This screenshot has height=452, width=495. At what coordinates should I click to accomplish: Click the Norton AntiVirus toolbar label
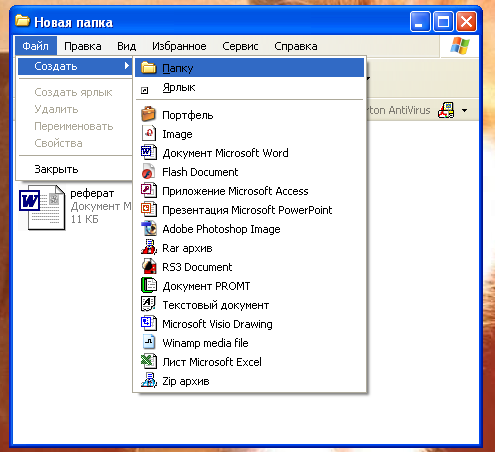tap(399, 110)
